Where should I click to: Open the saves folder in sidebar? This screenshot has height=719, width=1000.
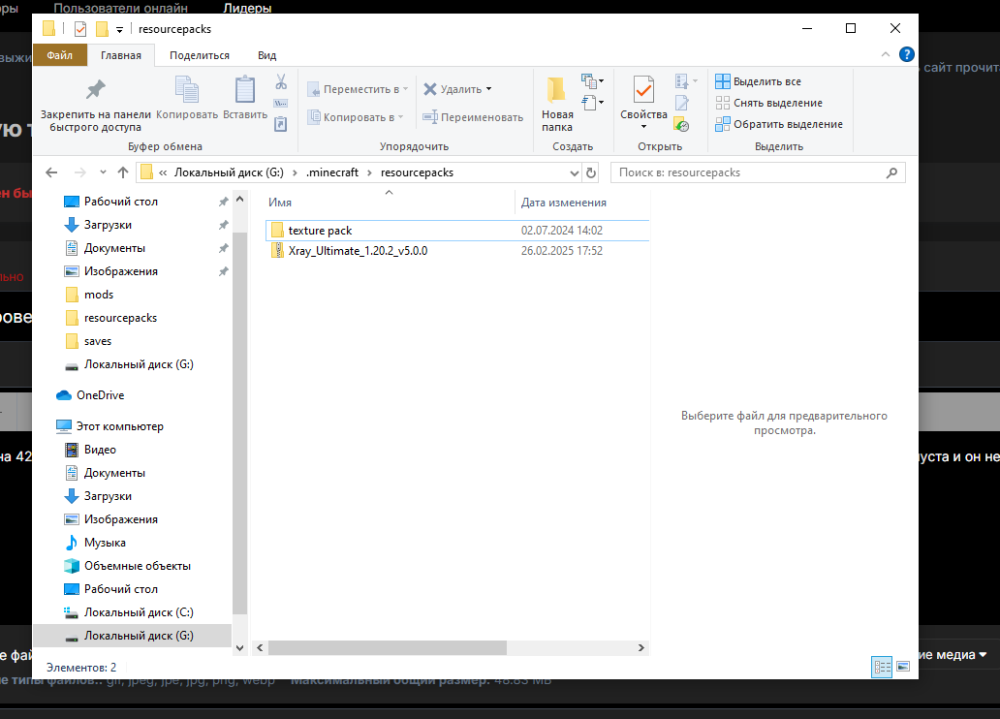point(97,341)
